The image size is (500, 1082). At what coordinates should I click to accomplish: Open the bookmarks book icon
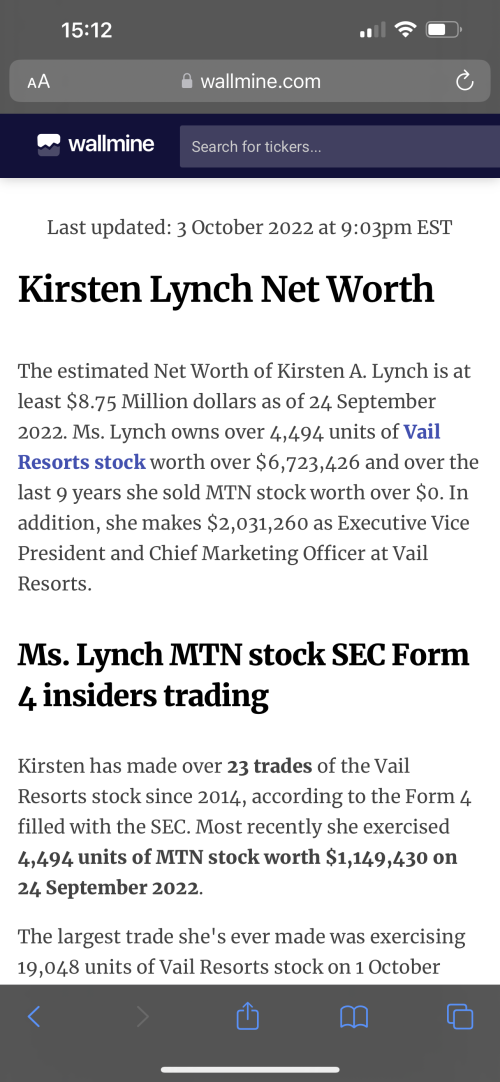354,1016
